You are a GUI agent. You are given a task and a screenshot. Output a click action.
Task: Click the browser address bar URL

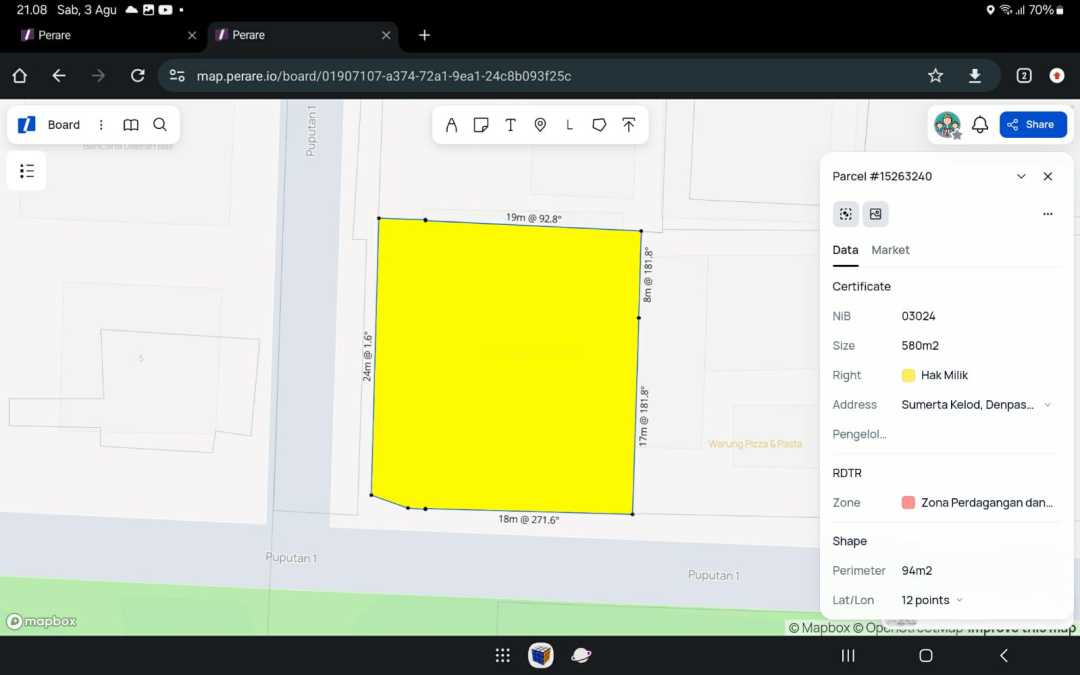384,76
